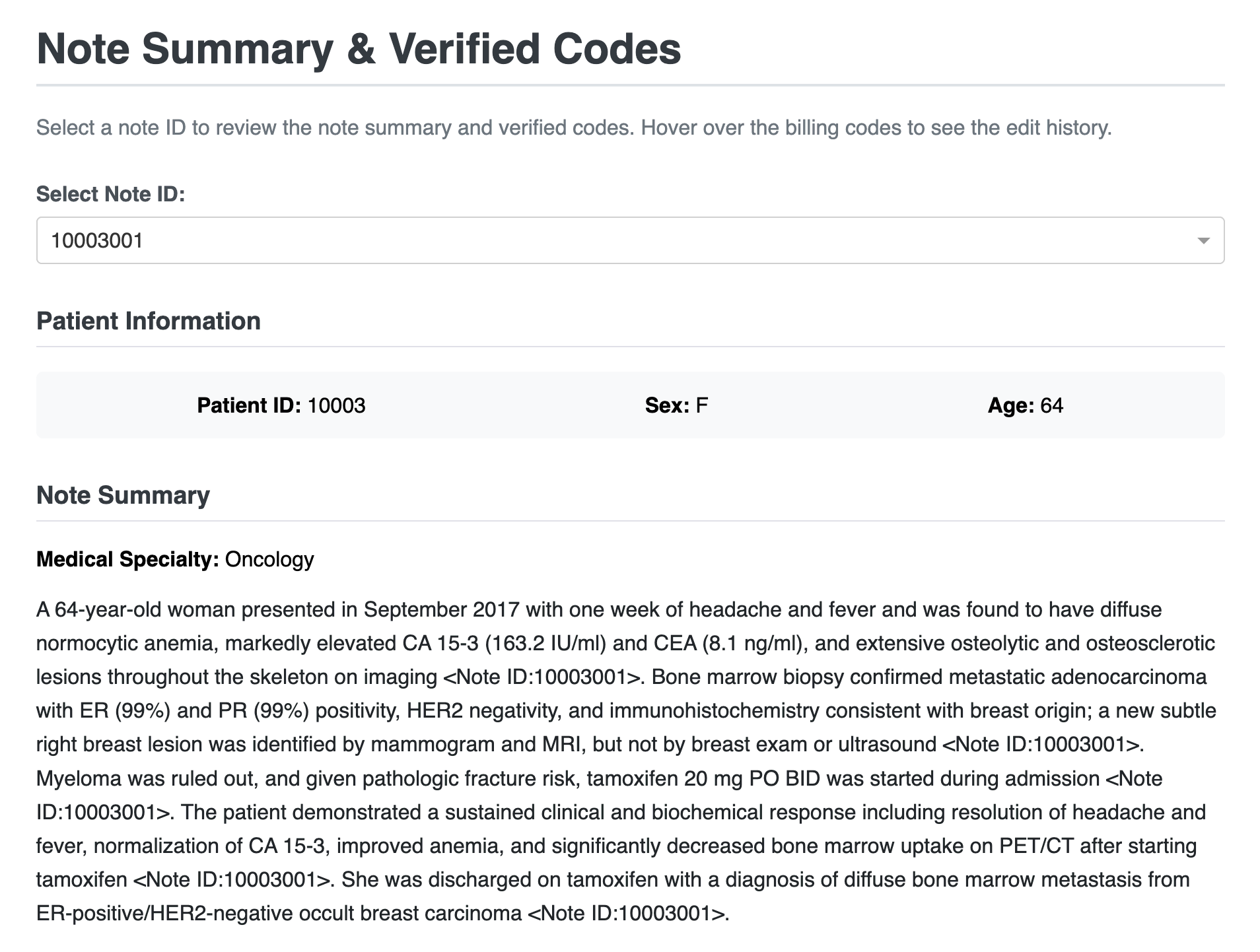
Task: Click the Note Summary section heading
Action: (x=123, y=495)
